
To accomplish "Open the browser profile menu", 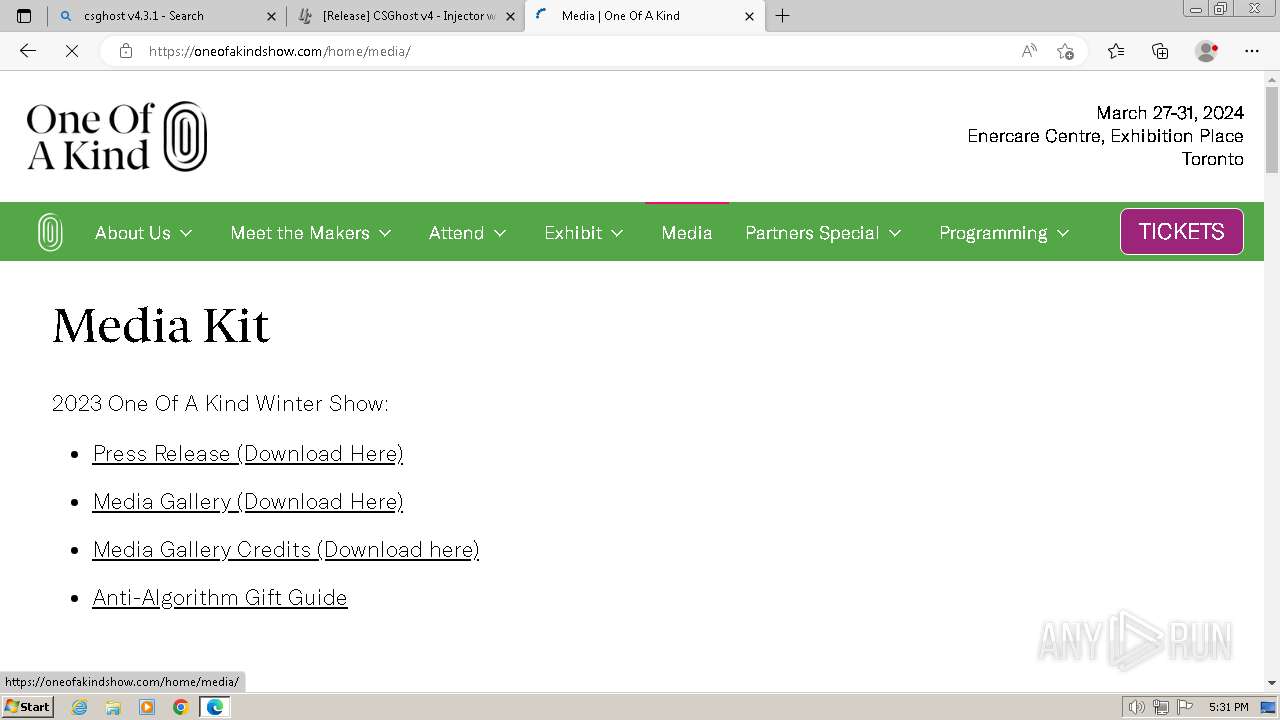I will tap(1207, 51).
